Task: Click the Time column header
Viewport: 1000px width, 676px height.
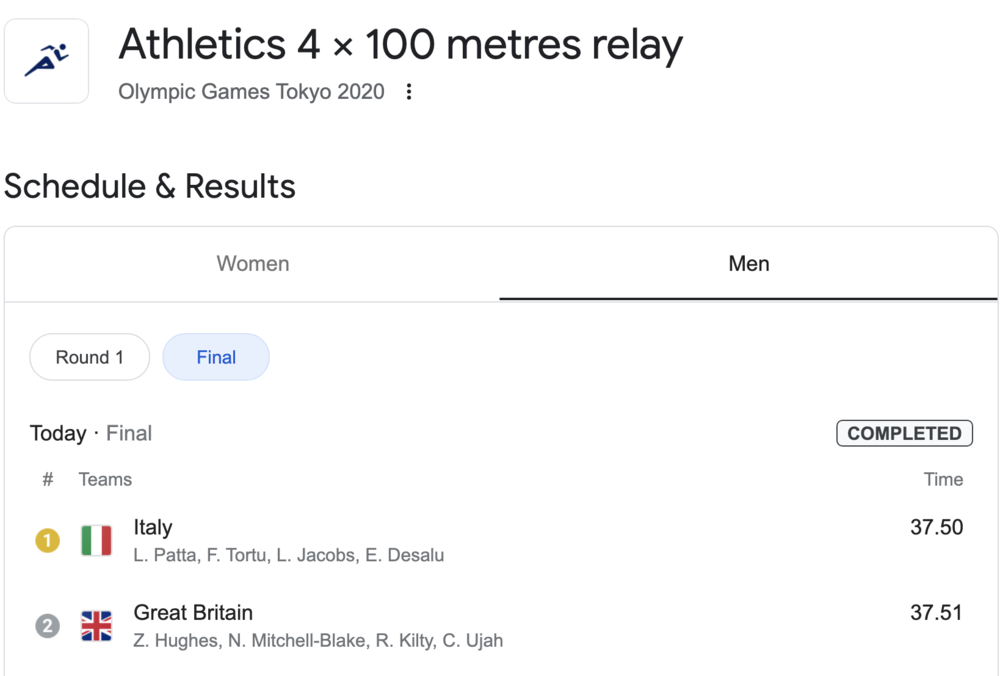Action: click(943, 480)
